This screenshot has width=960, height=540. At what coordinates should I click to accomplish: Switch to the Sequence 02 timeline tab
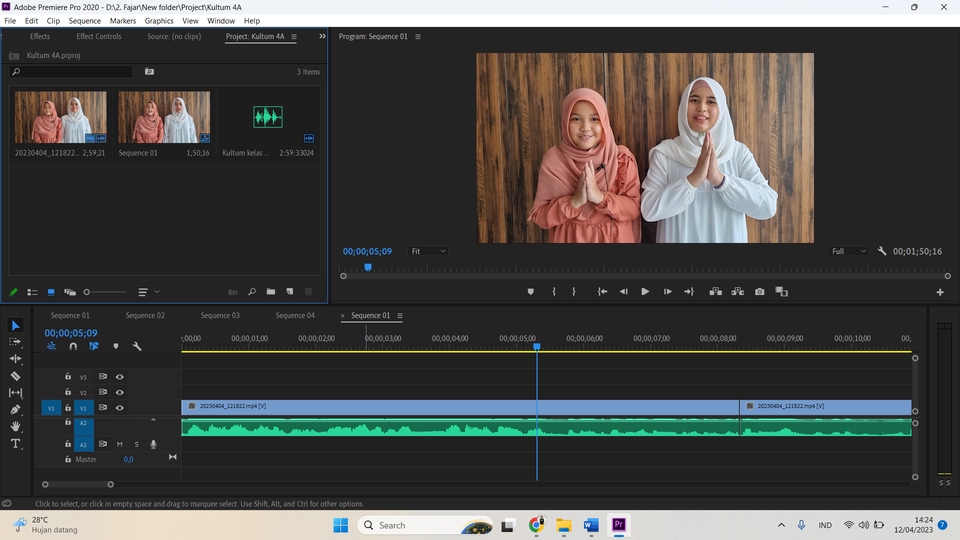(x=144, y=315)
